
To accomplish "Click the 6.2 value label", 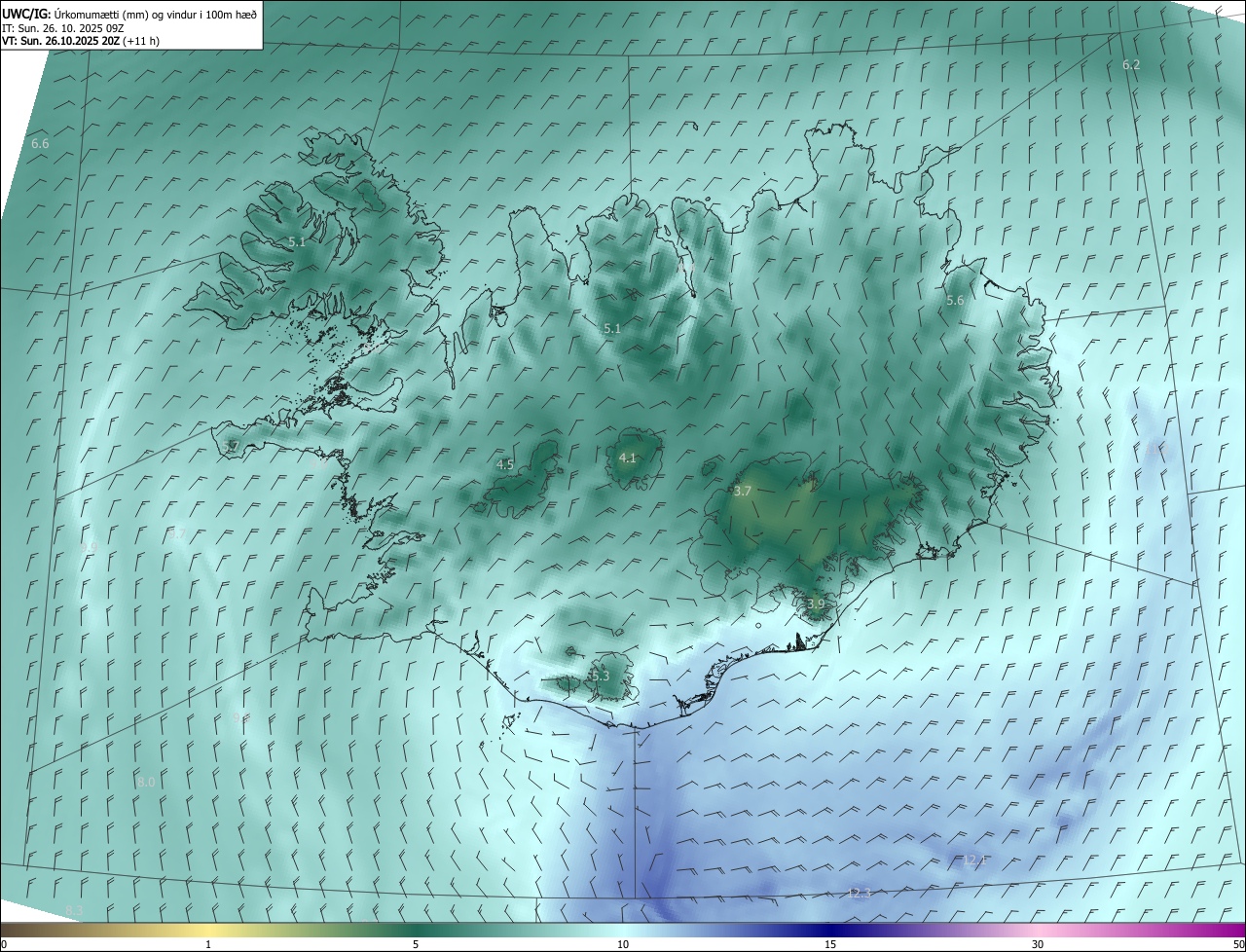I will [1130, 65].
